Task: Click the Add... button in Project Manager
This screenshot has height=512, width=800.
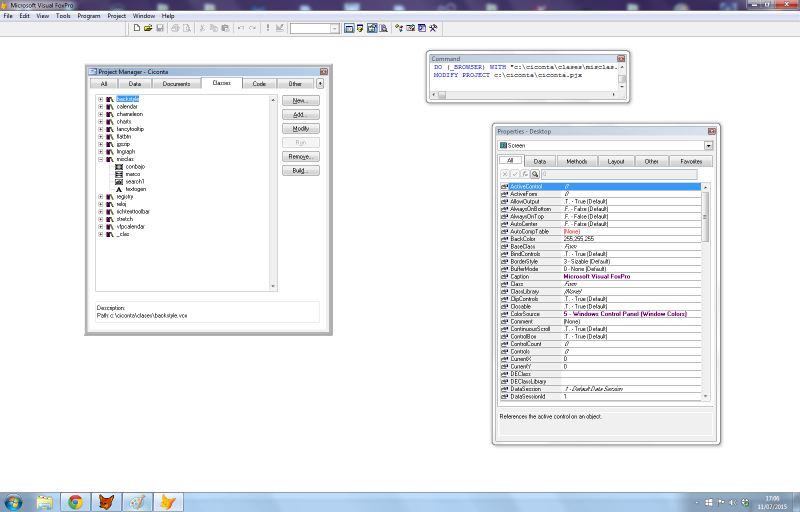Action: pyautogui.click(x=301, y=115)
